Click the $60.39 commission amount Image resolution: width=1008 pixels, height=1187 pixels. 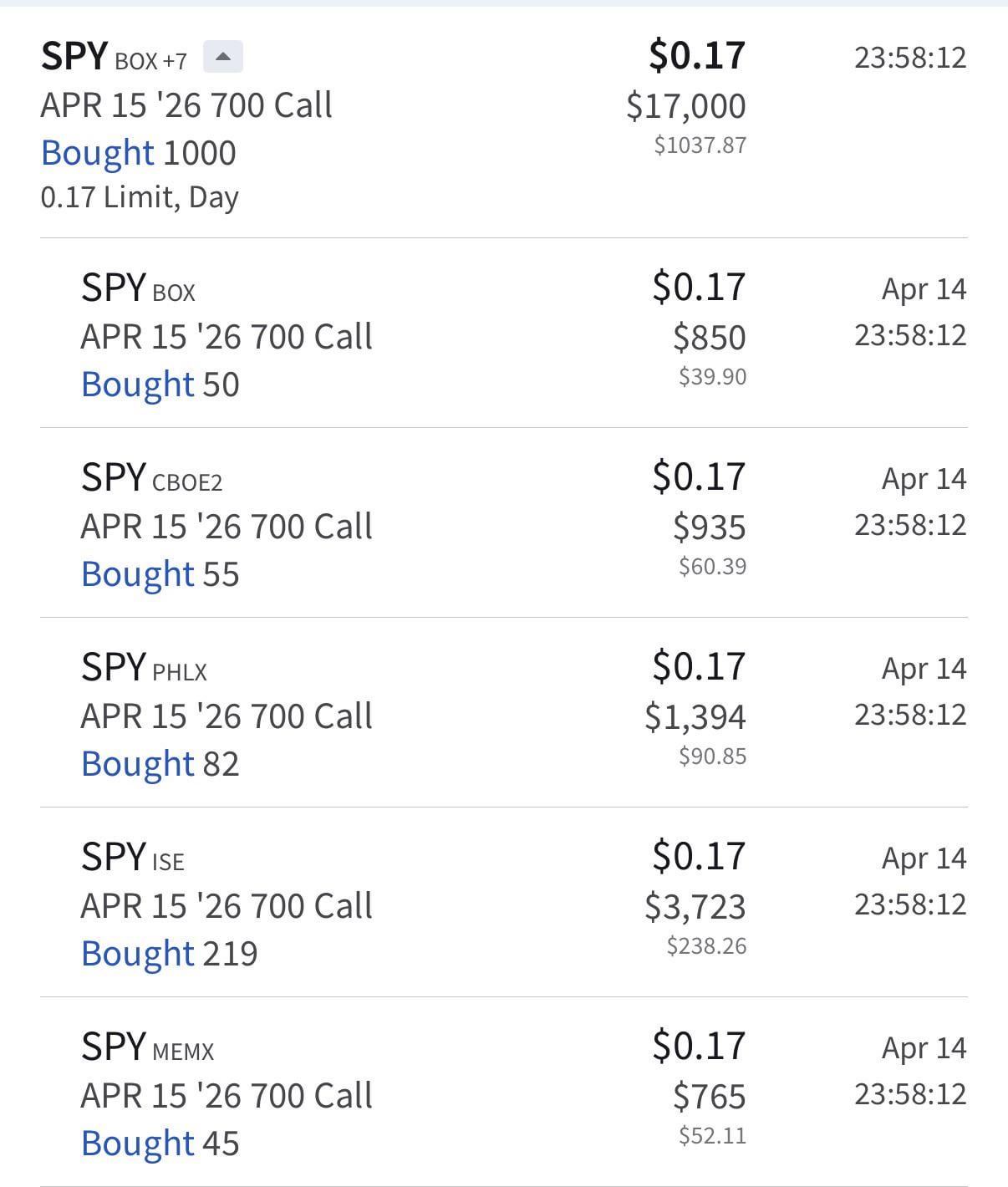712,567
